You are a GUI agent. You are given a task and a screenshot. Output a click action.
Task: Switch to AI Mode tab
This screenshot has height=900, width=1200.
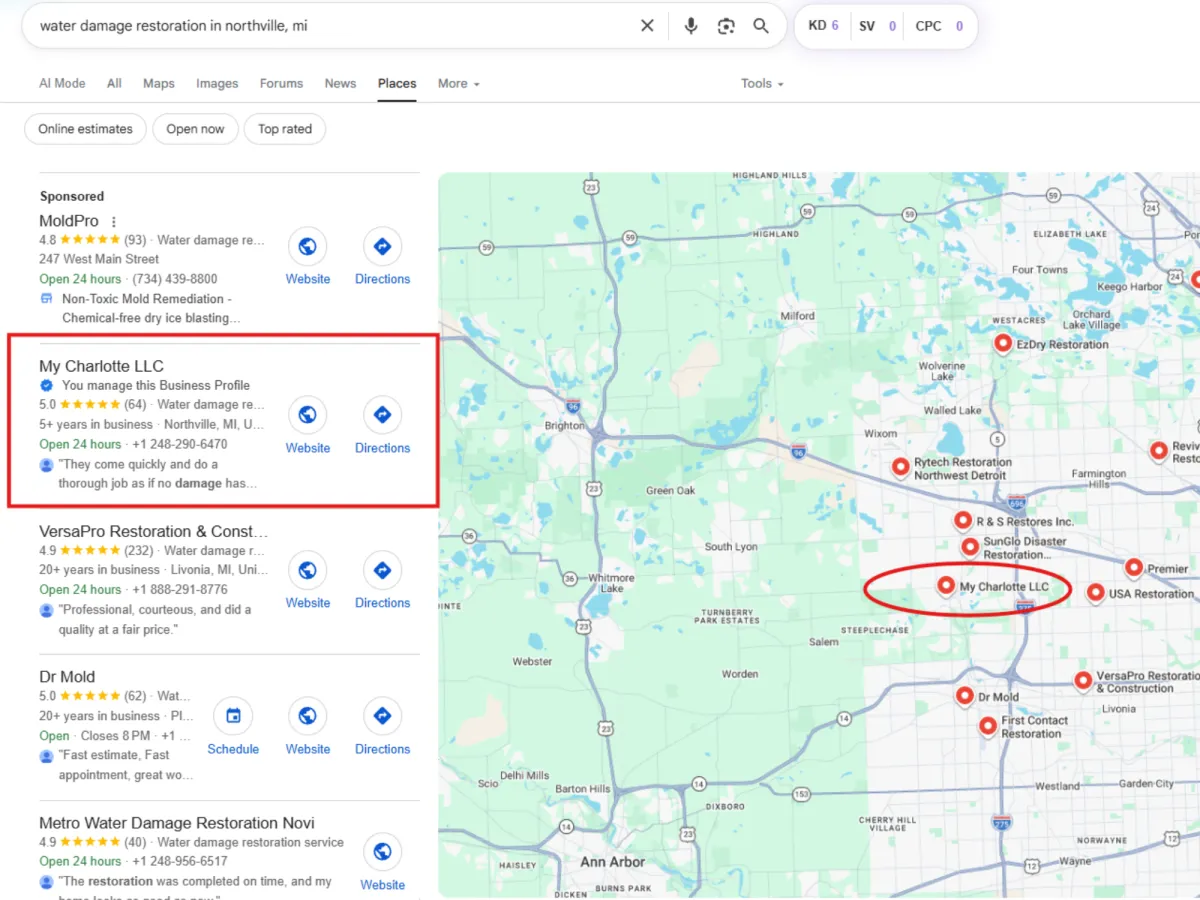tap(62, 83)
